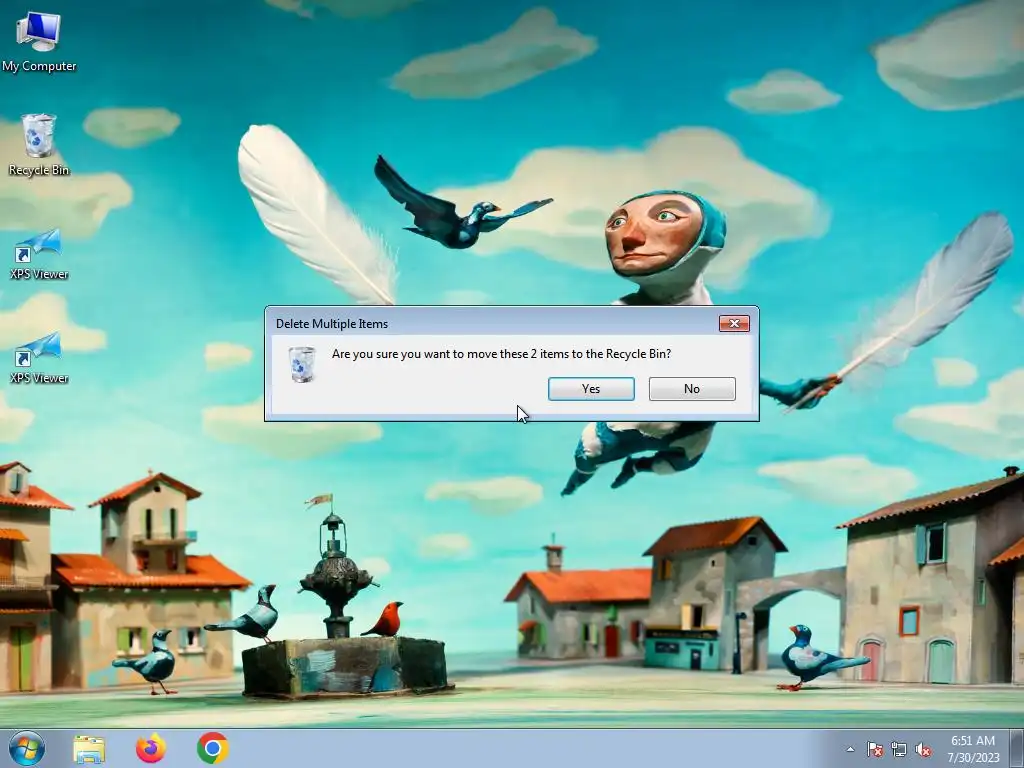Open the My Computer desktop icon
The width and height of the screenshot is (1024, 768).
click(x=39, y=42)
